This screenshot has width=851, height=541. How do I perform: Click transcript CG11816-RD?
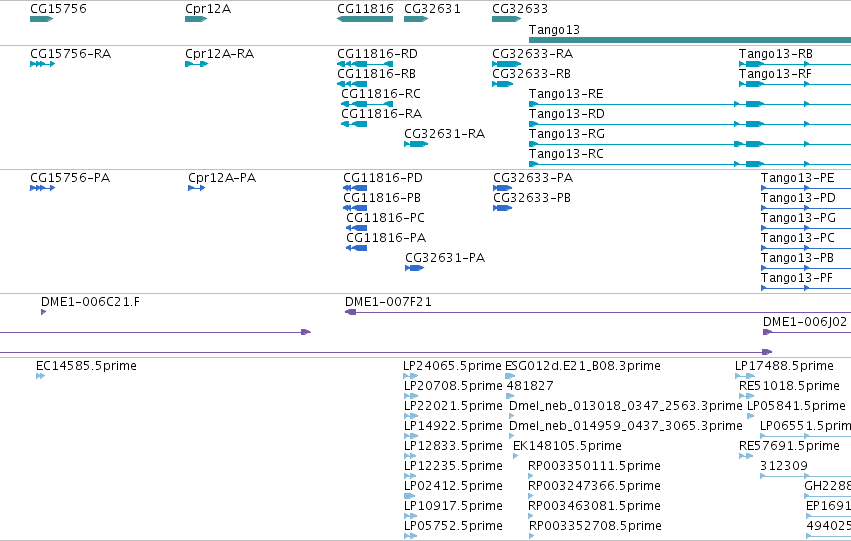tap(377, 54)
